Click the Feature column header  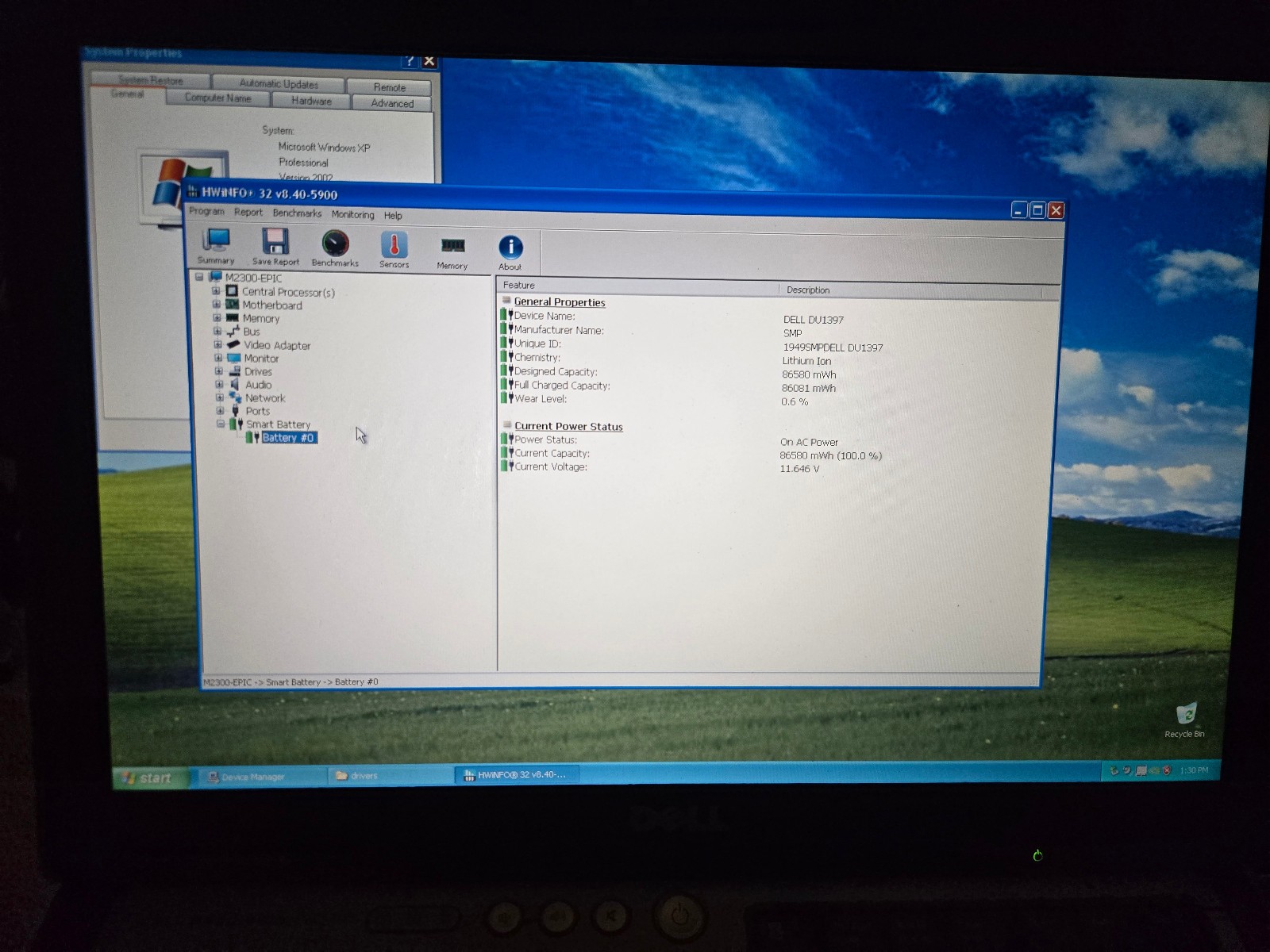tap(638, 286)
